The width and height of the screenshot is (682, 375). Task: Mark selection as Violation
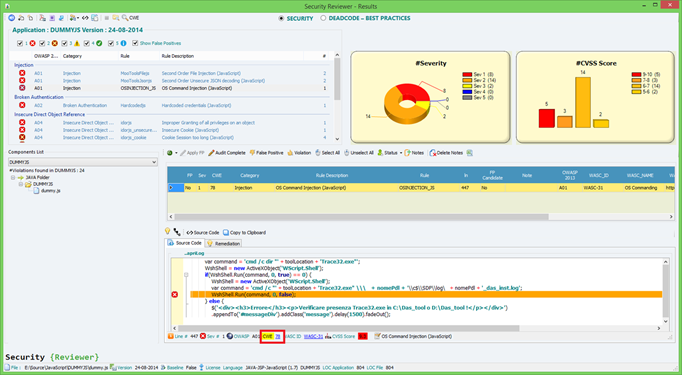(299, 153)
